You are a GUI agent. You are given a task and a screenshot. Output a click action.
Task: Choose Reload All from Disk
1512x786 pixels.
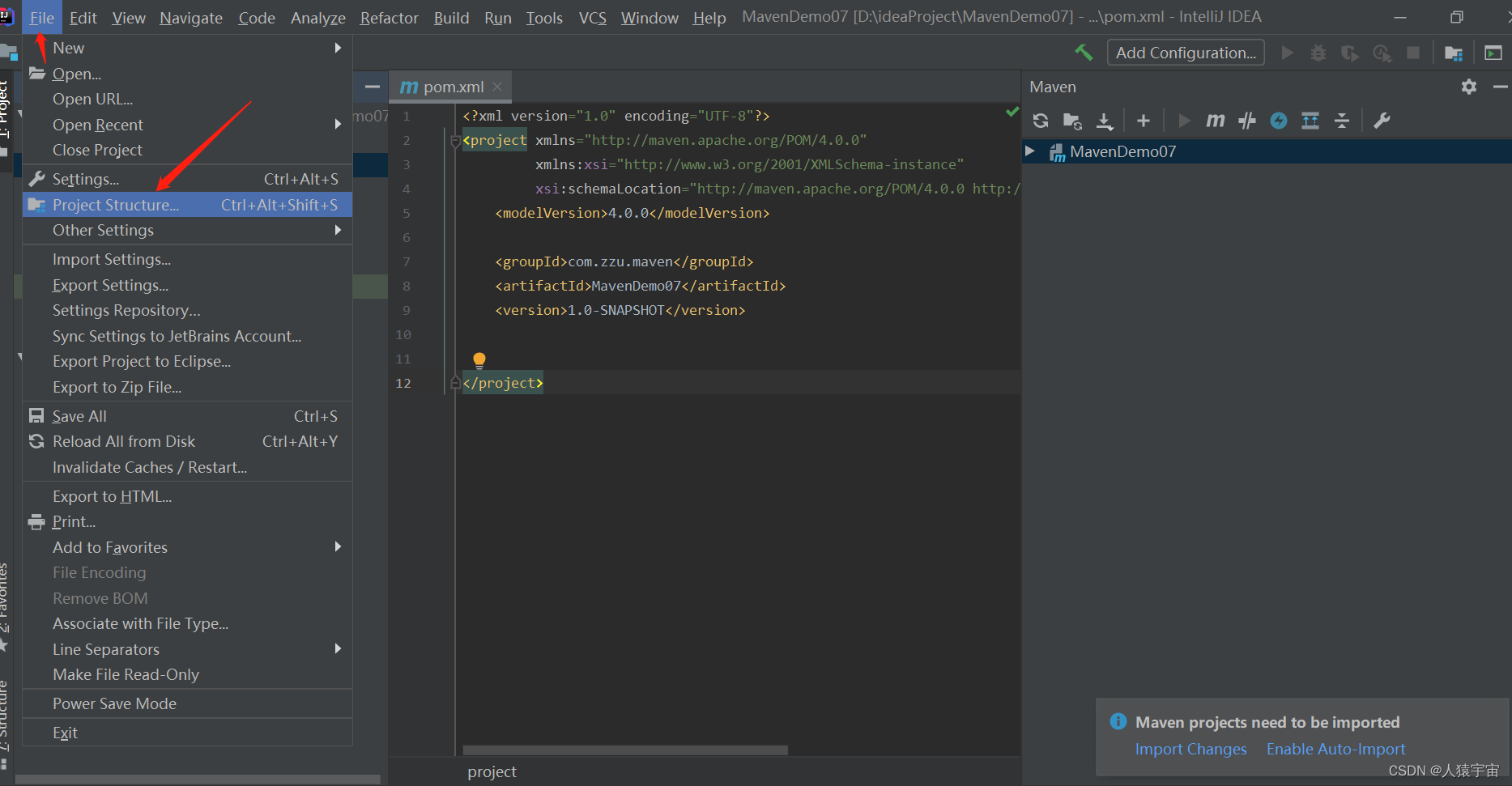tap(187, 441)
